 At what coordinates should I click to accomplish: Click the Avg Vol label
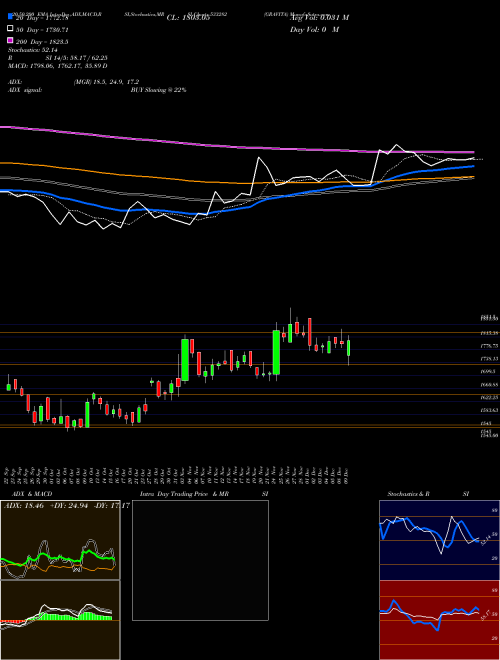(x=319, y=18)
